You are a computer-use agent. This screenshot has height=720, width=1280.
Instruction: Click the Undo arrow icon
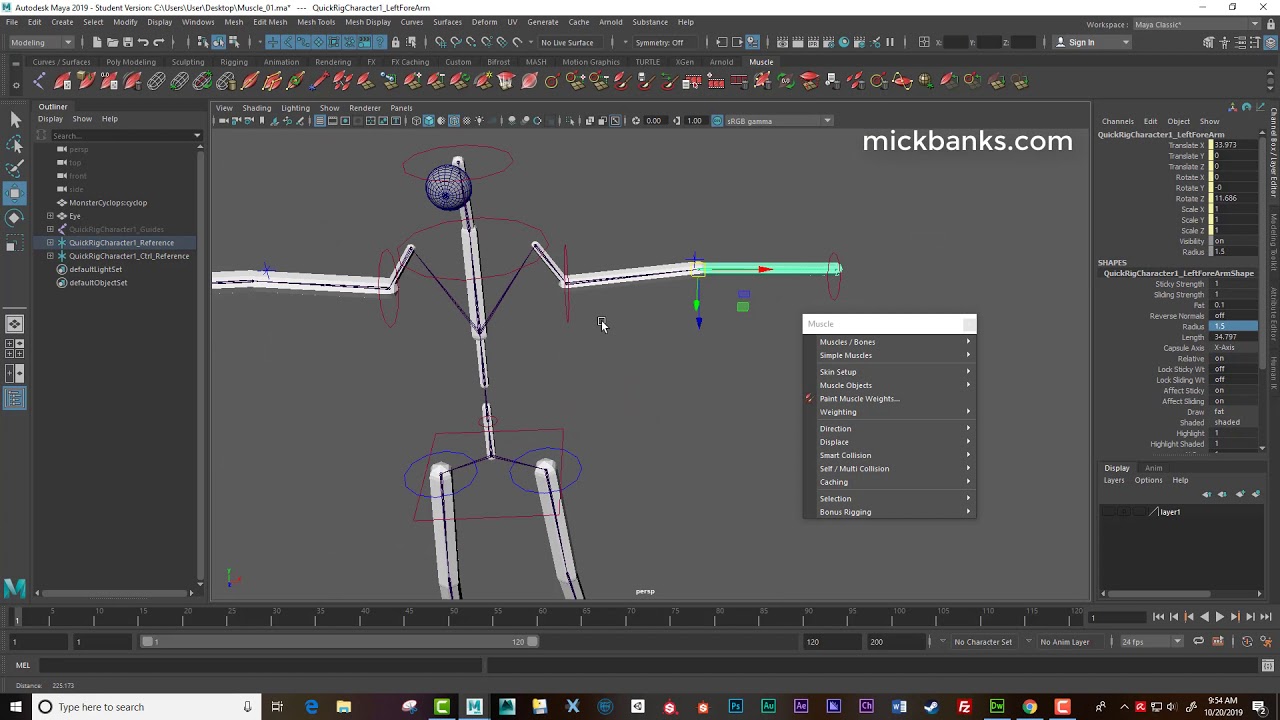click(143, 42)
